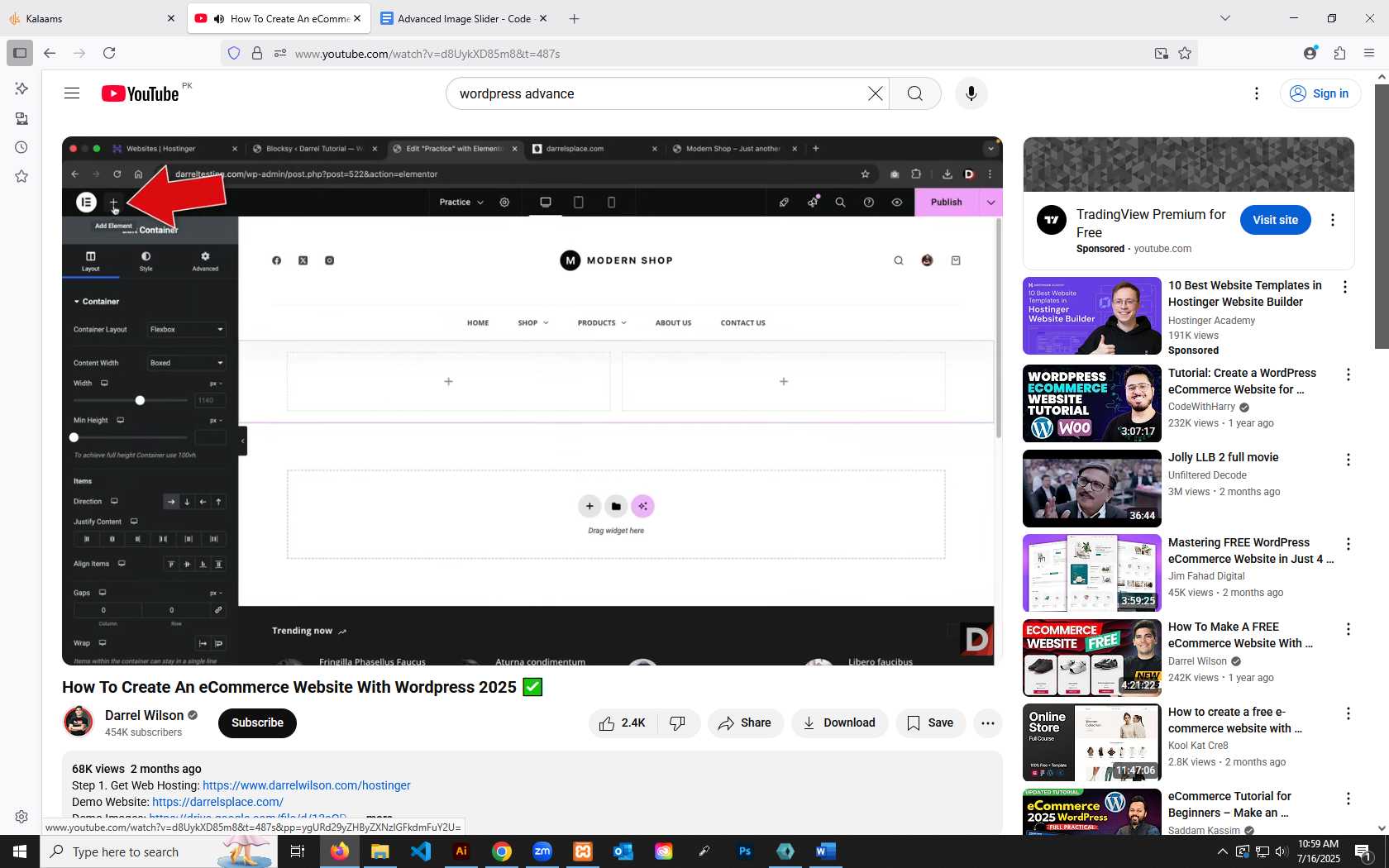
Task: Click the browser address bar URL
Action: point(427,54)
